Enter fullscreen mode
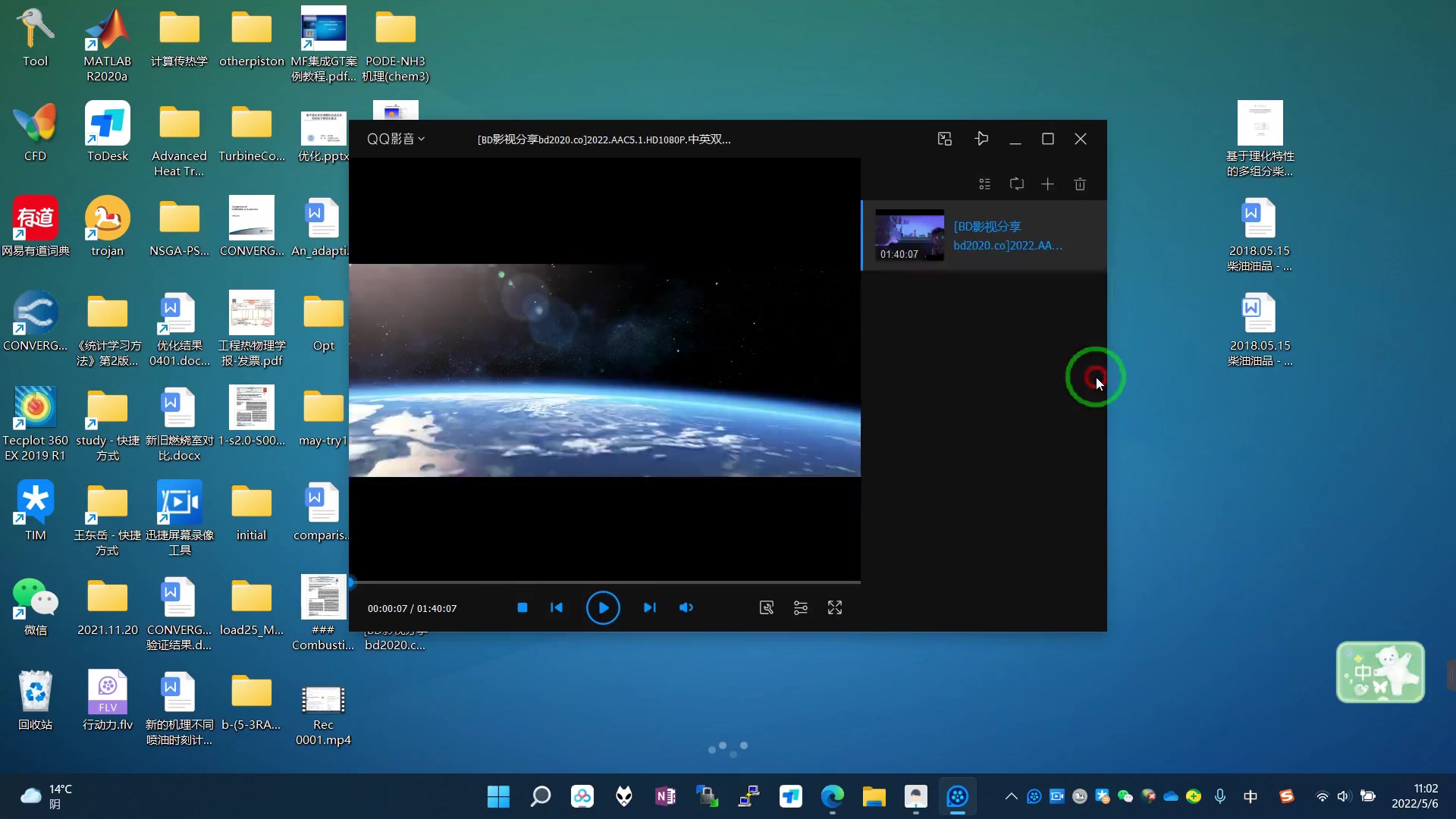This screenshot has height=819, width=1456. pos(835,608)
